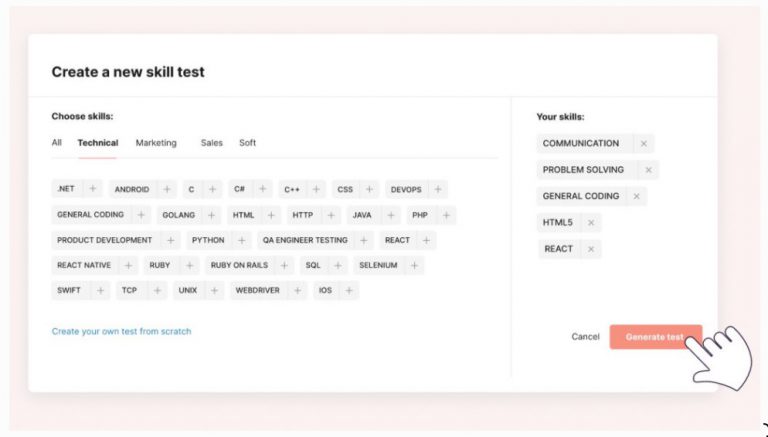
Task: Click the plus icon next to ANDROID
Action: pos(166,189)
